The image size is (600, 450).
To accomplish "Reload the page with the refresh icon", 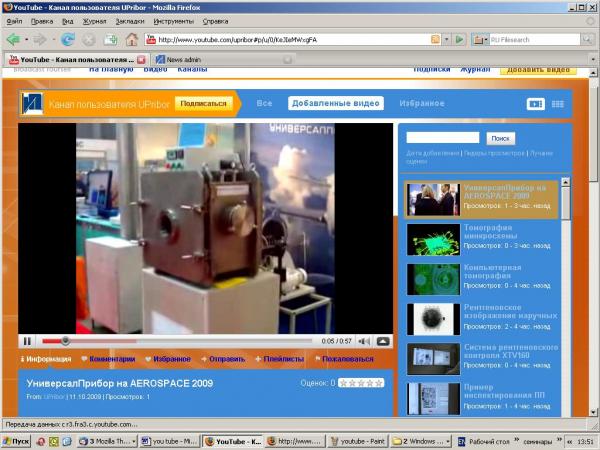I will 68,39.
